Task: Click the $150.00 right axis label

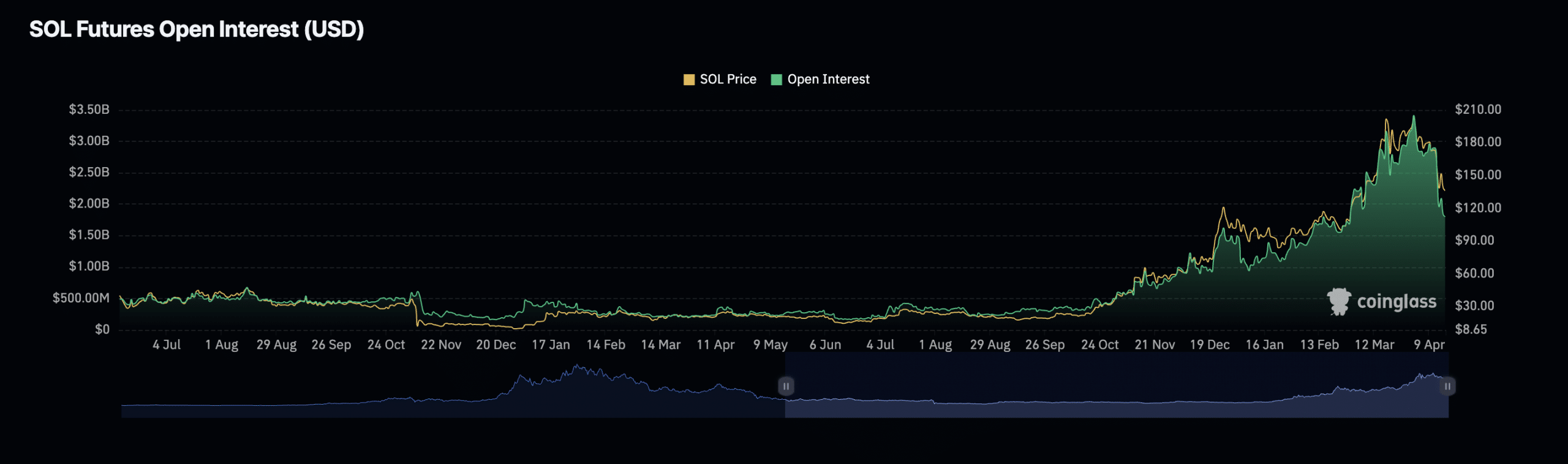Action: (1478, 175)
